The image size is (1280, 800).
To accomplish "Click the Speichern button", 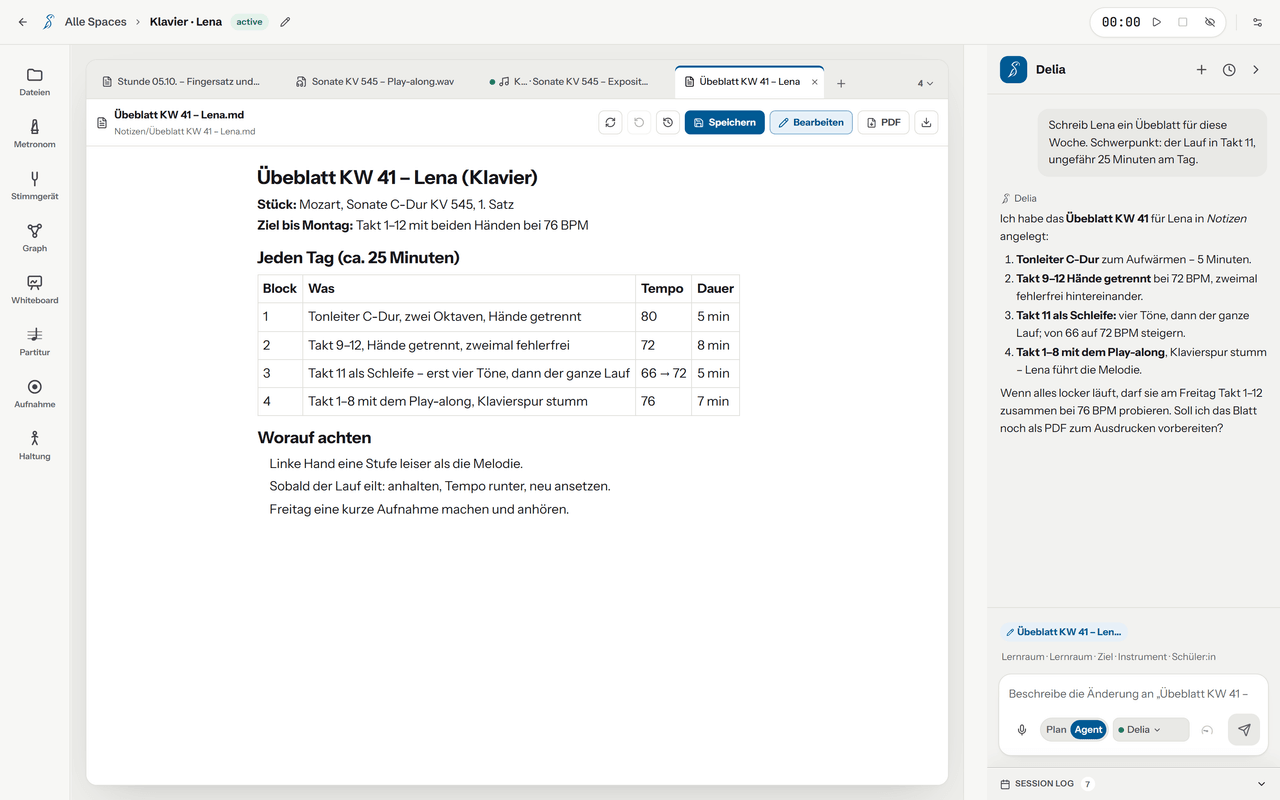I will (x=725, y=122).
